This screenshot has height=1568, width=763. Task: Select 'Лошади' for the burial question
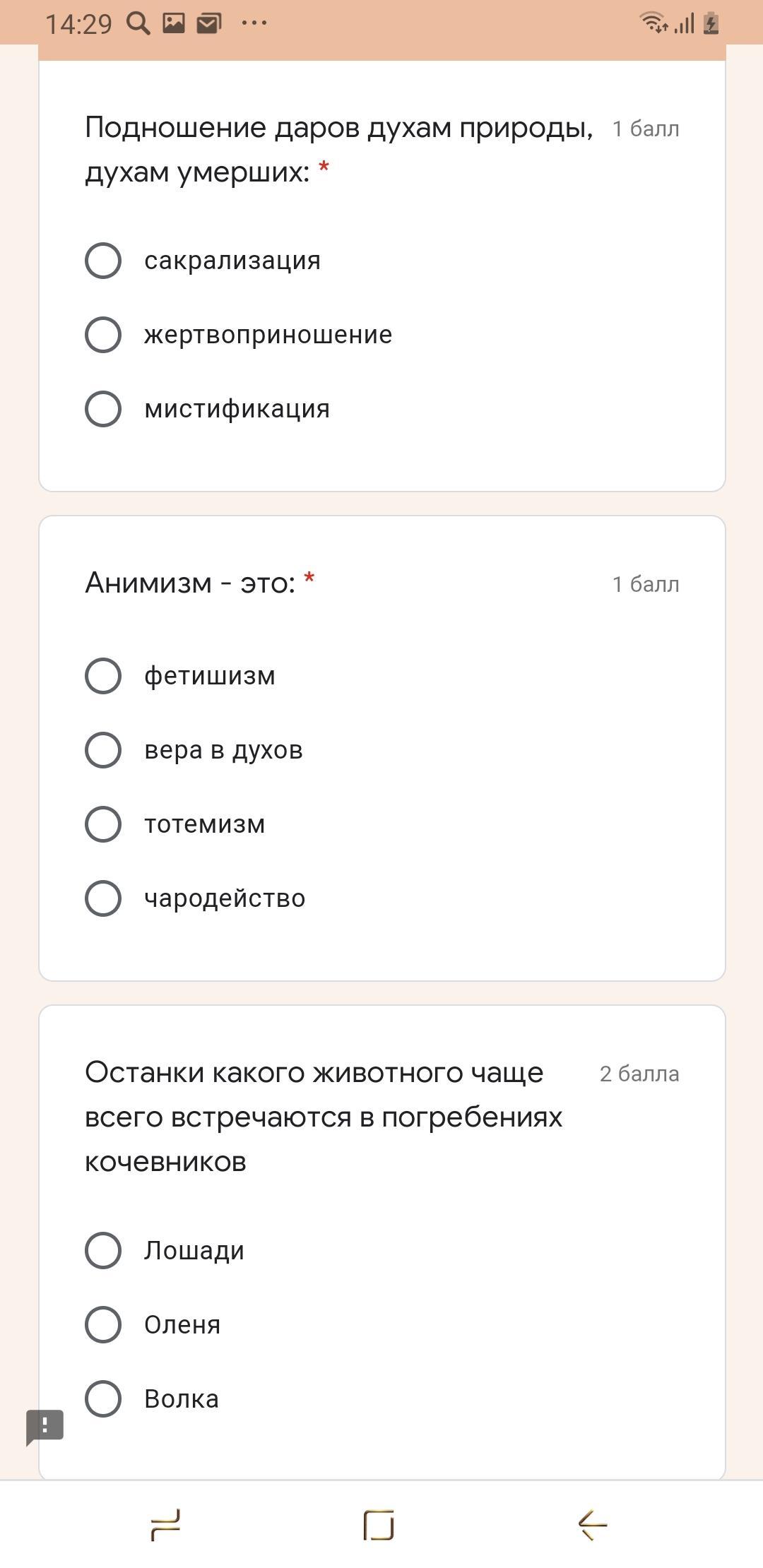pyautogui.click(x=103, y=1251)
